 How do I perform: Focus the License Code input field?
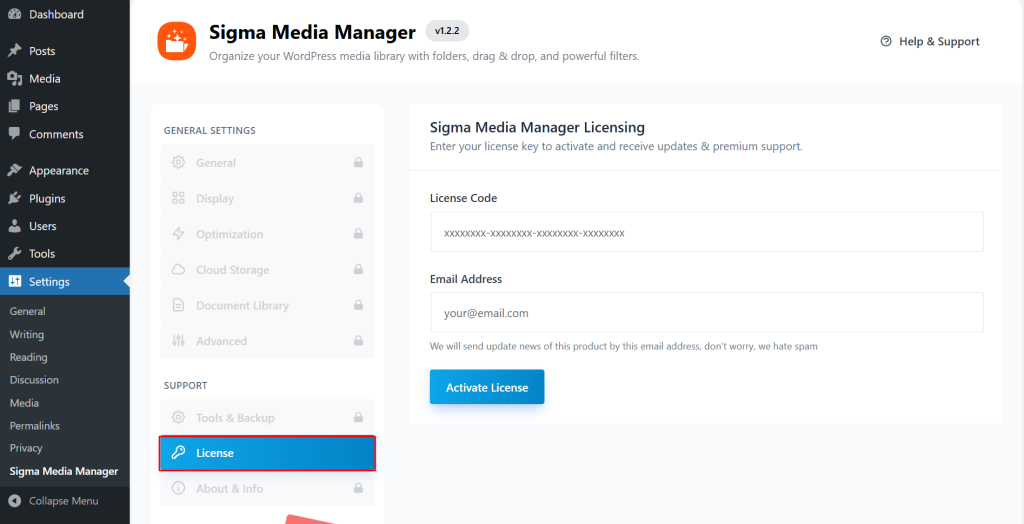(x=707, y=232)
